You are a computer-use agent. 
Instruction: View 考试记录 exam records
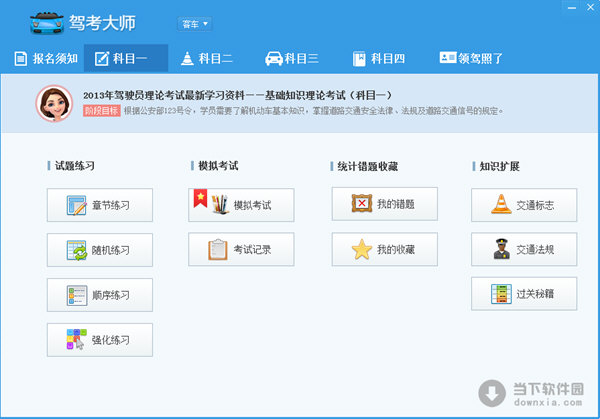[x=241, y=249]
